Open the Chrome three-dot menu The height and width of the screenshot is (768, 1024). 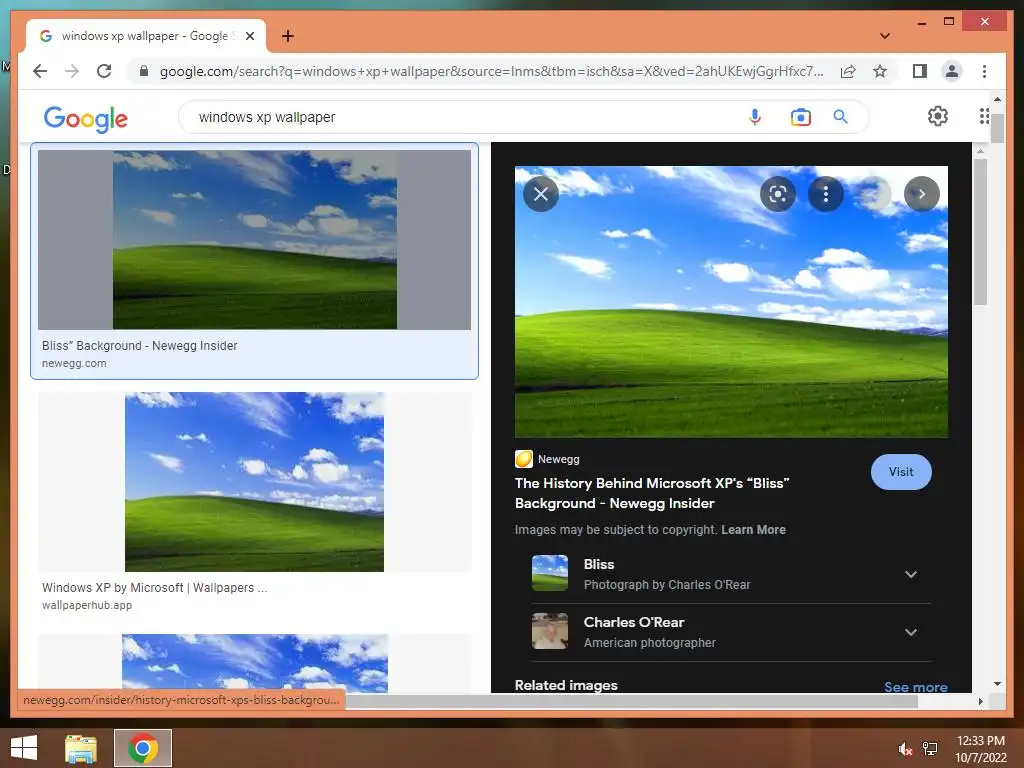click(984, 71)
